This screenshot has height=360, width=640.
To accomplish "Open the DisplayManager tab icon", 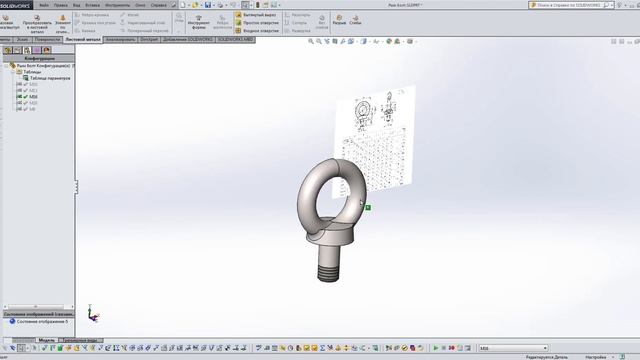I will 47,50.
